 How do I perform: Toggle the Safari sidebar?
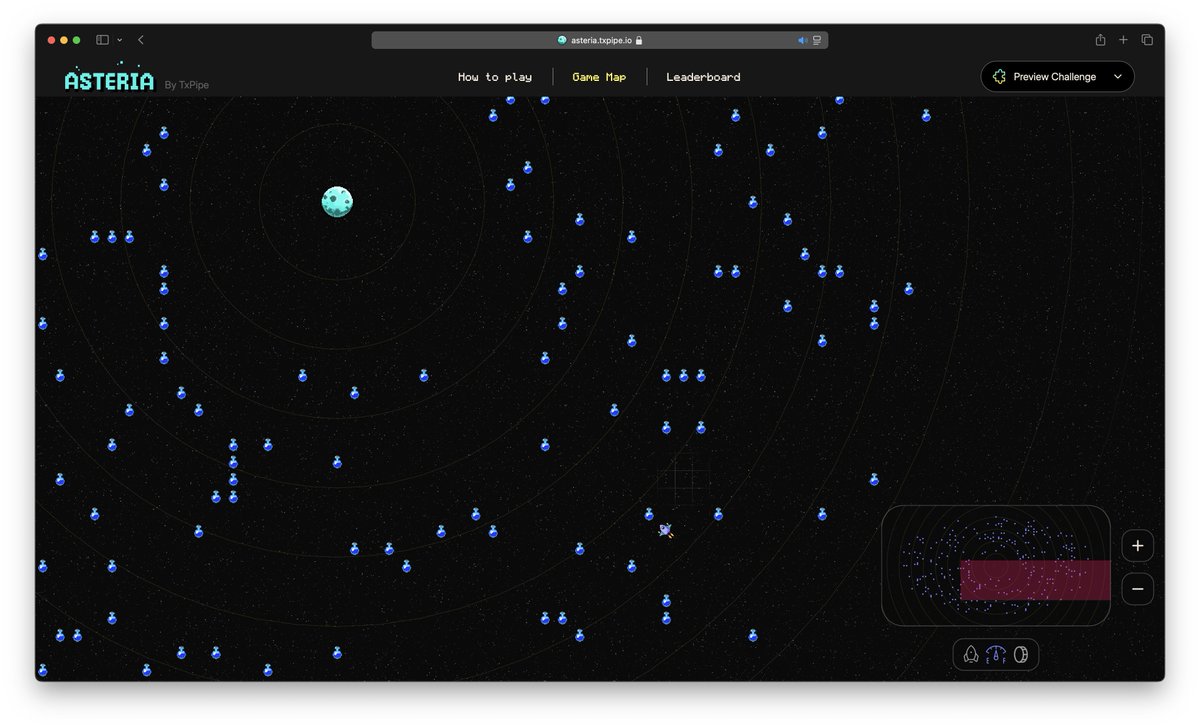[x=102, y=40]
